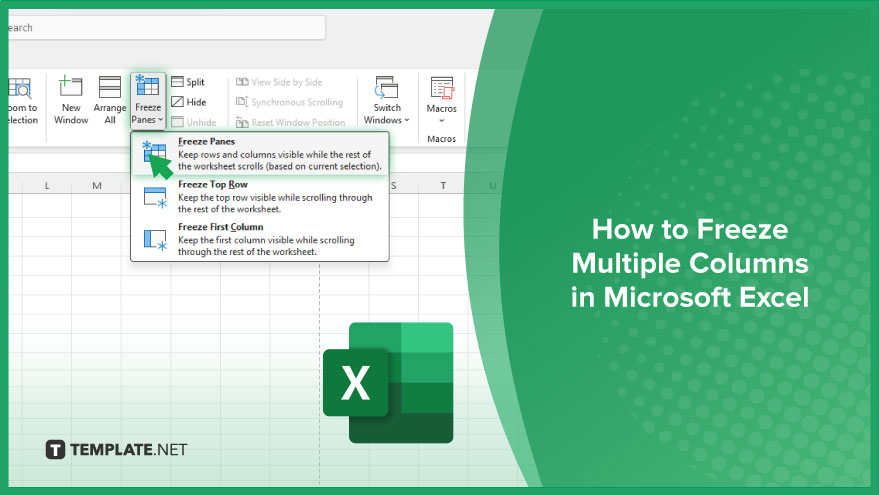This screenshot has width=880, height=495.
Task: Click the Freeze Top Row icon
Action: (x=155, y=198)
